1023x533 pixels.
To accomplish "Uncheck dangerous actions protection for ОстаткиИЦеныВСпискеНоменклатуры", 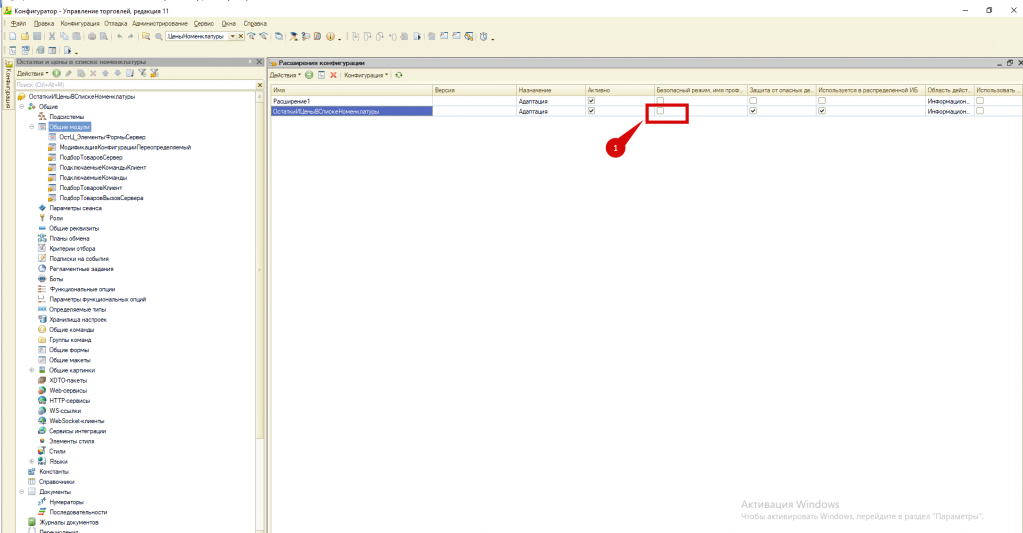I will click(753, 111).
